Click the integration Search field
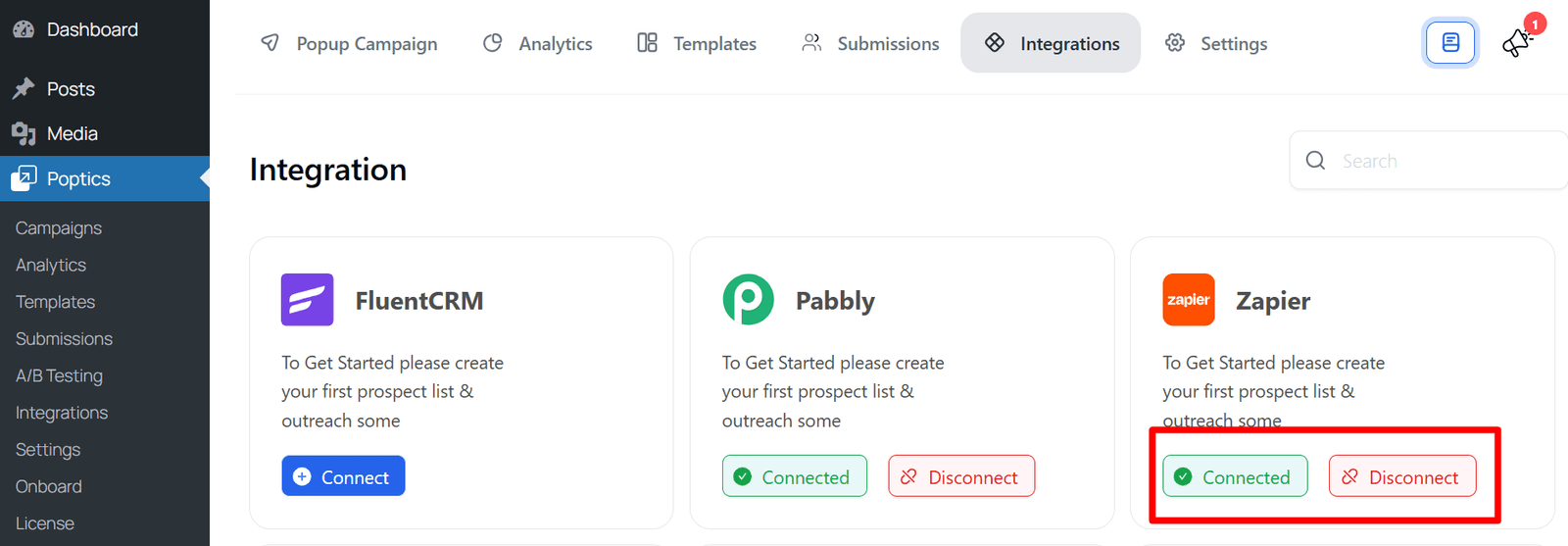The width and height of the screenshot is (1568, 546). pos(1441,161)
